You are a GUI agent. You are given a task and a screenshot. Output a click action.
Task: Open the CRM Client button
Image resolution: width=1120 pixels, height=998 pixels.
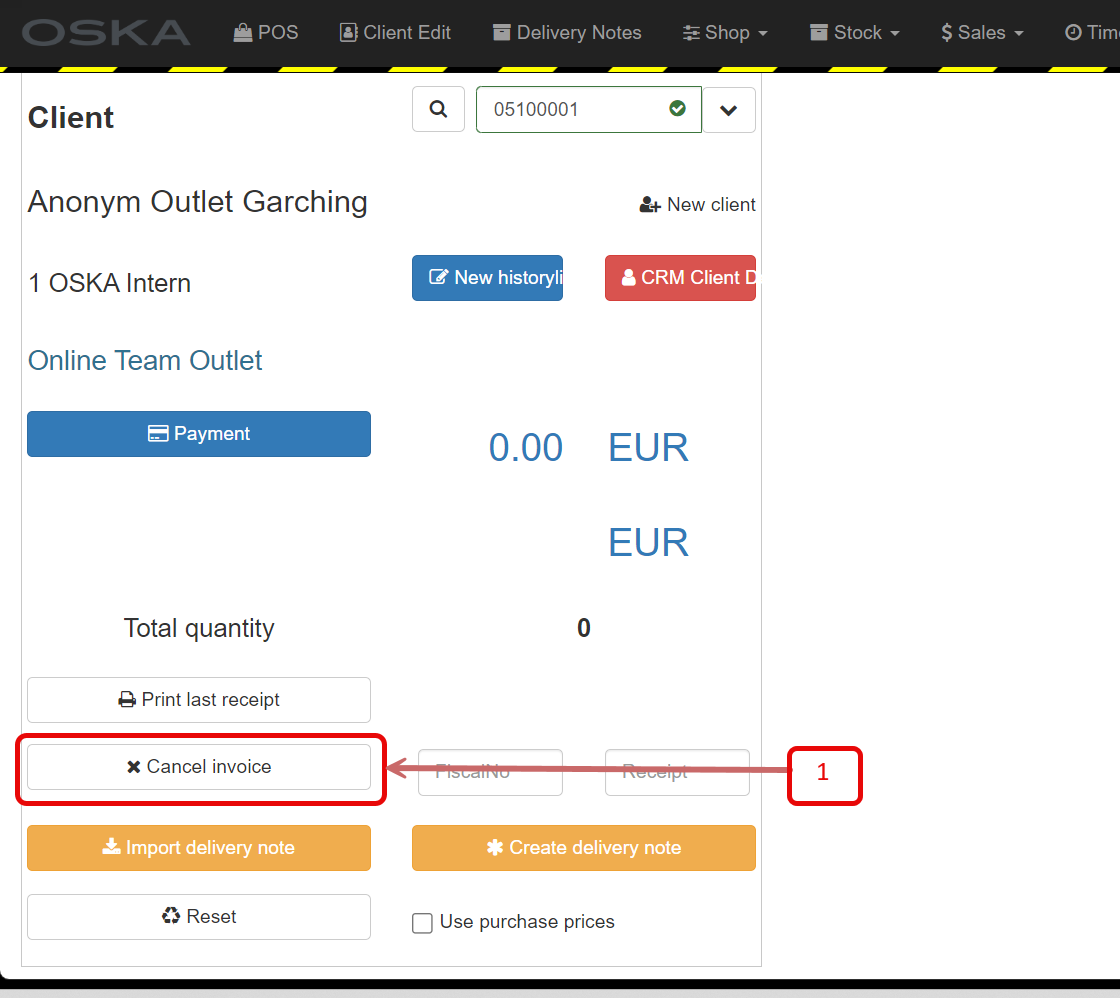coord(680,278)
